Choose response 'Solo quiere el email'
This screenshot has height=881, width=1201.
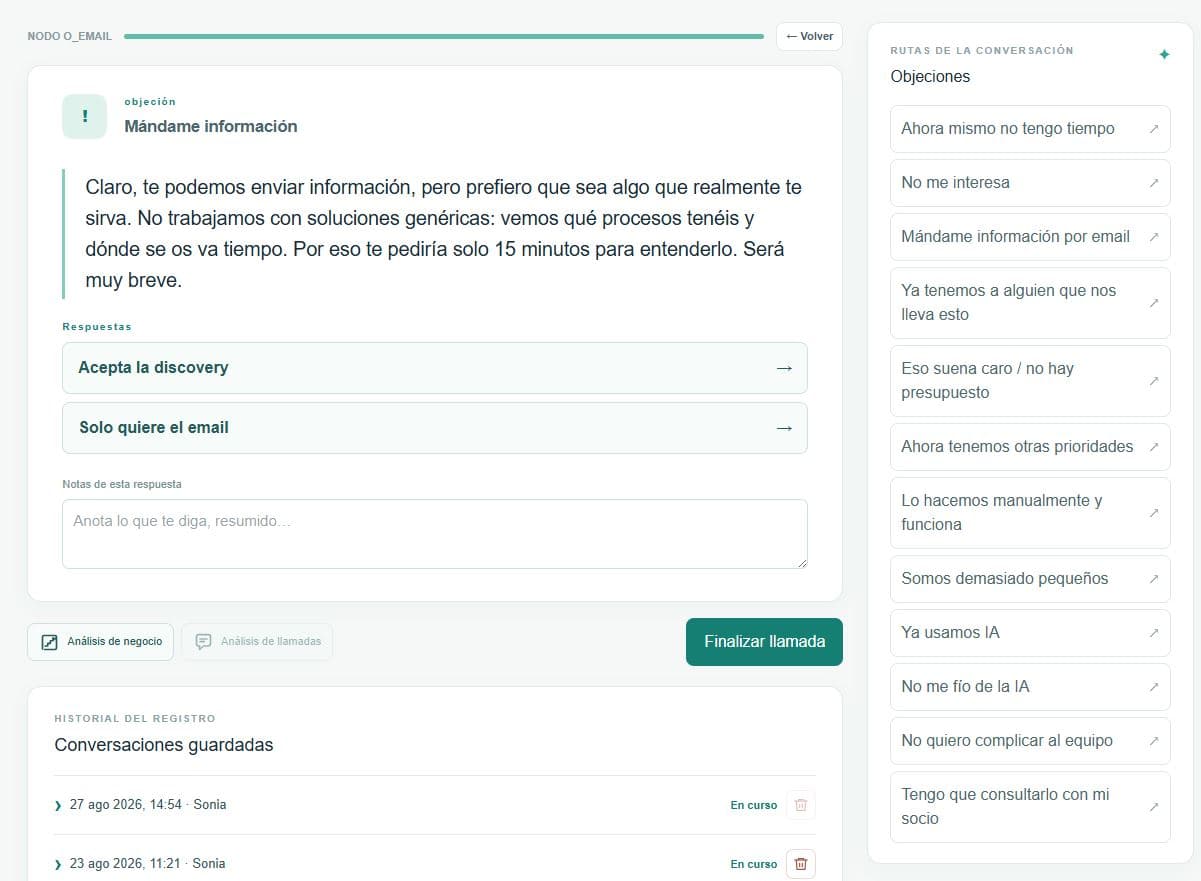point(435,428)
